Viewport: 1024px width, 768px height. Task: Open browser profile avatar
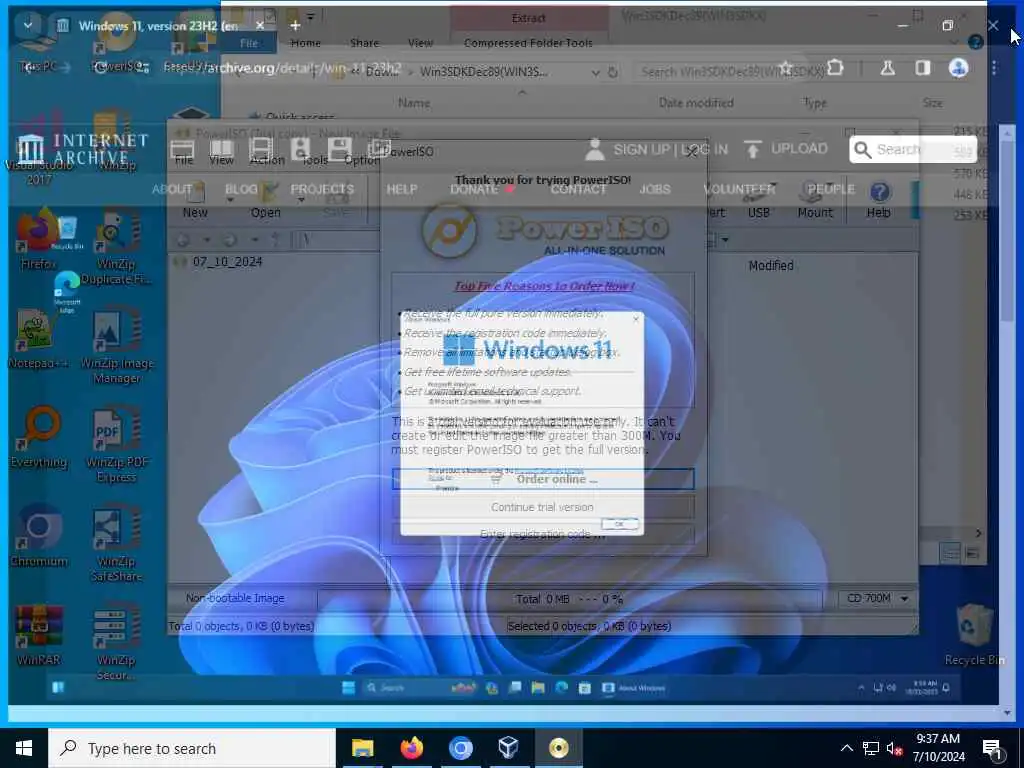click(x=958, y=68)
